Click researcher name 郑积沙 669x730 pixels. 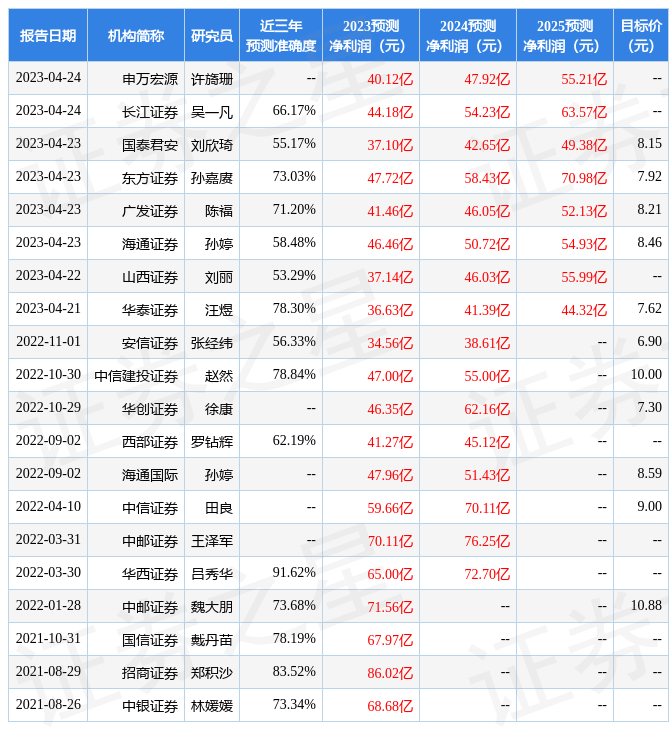[212, 673]
